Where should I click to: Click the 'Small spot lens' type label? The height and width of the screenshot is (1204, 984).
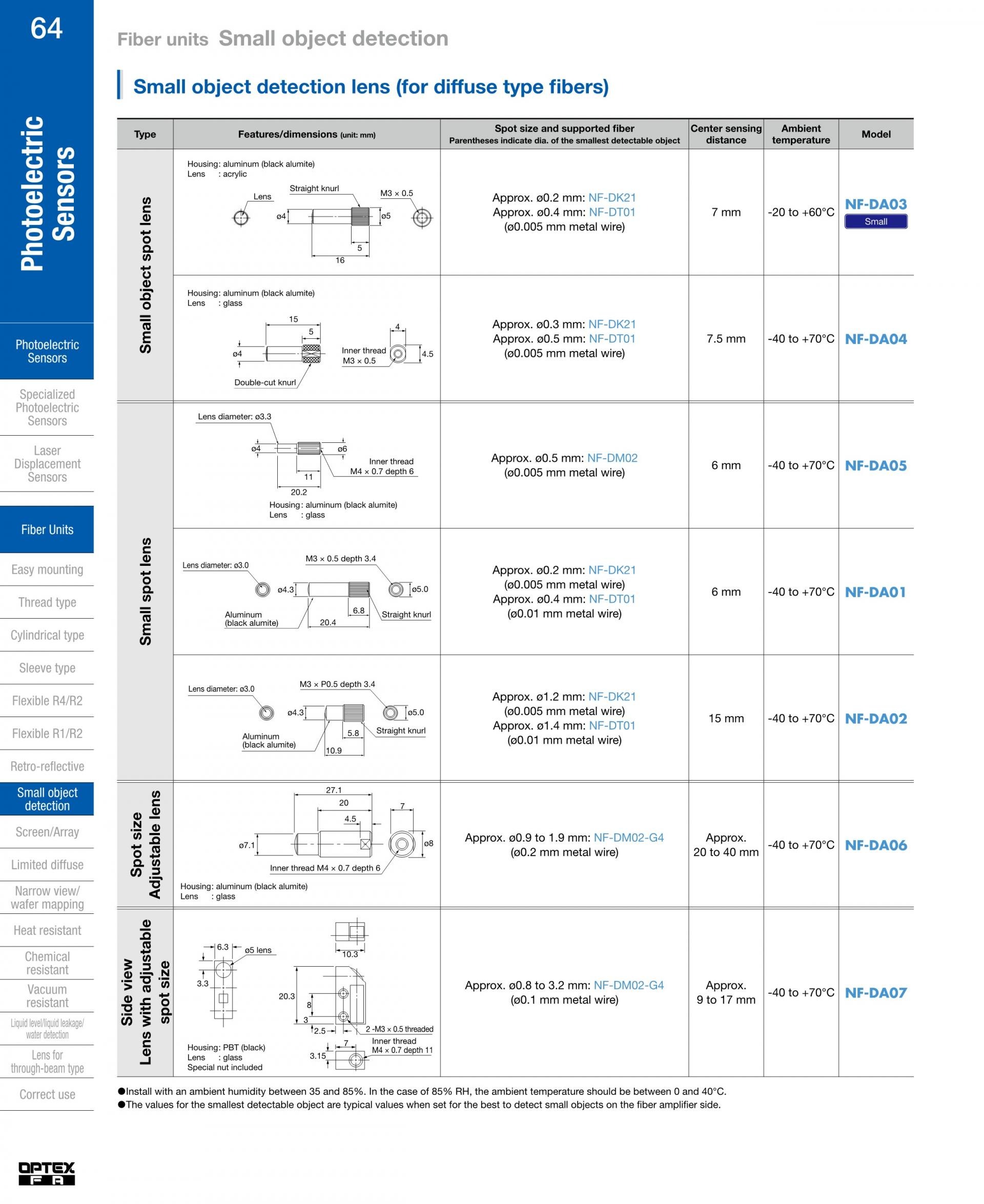pyautogui.click(x=146, y=592)
